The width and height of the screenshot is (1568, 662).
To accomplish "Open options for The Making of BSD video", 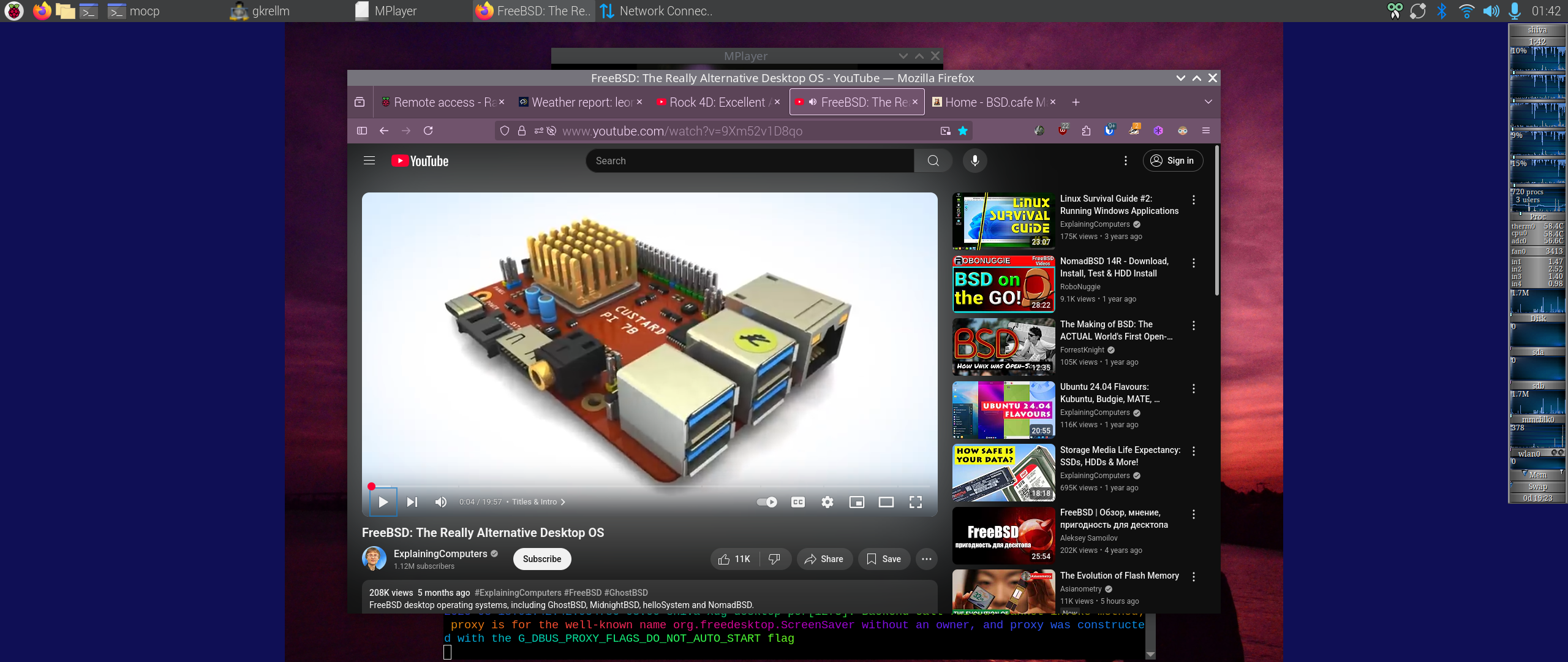I will (1194, 325).
